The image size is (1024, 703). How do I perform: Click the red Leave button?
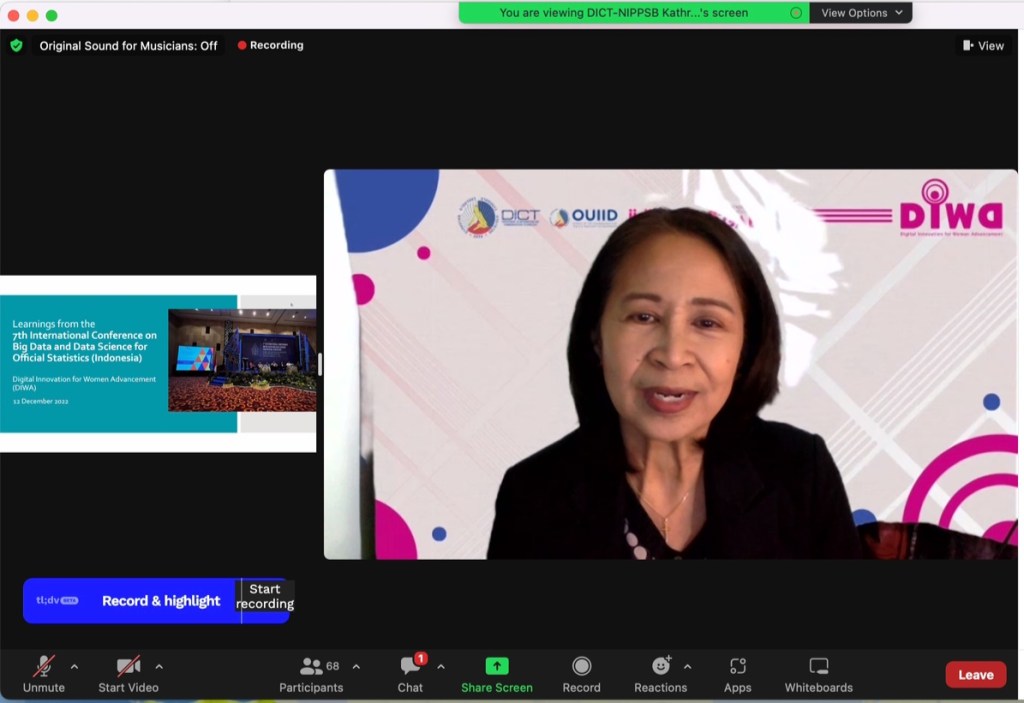[975, 674]
